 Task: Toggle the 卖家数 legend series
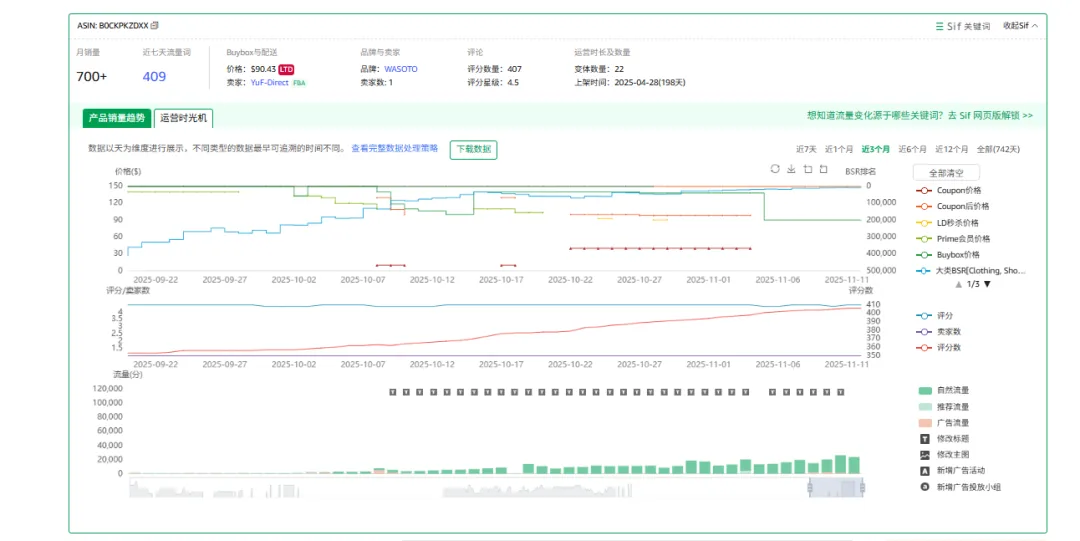click(938, 331)
